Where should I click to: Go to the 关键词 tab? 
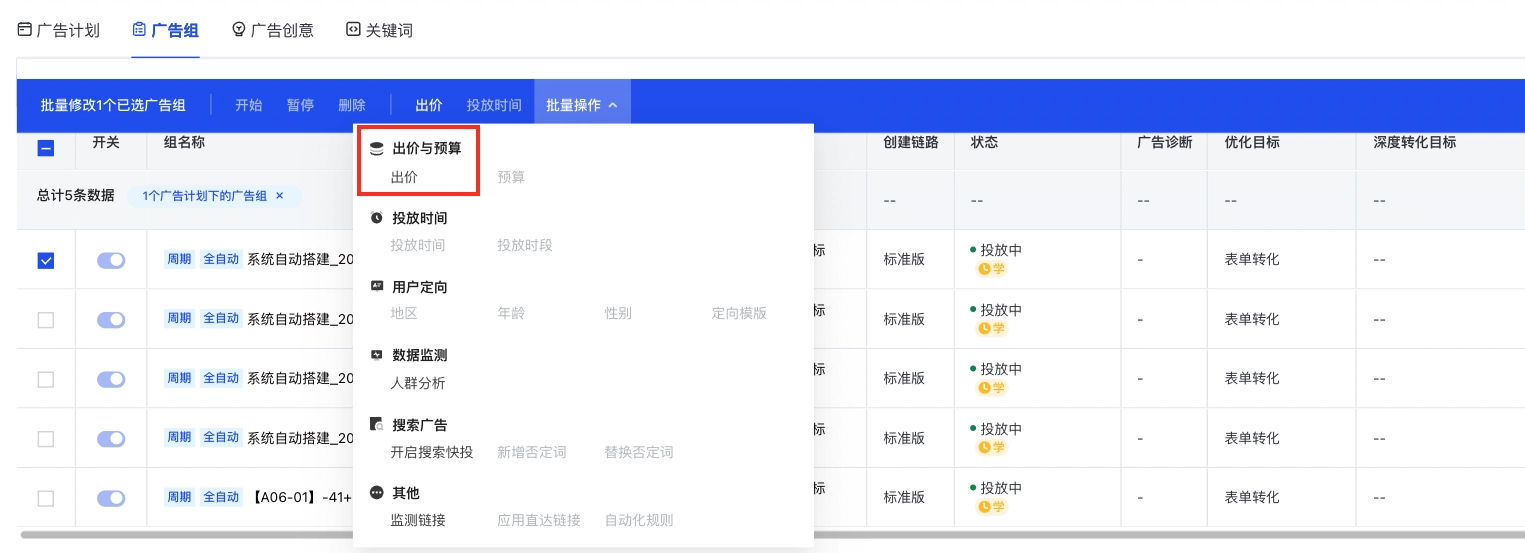point(379,30)
